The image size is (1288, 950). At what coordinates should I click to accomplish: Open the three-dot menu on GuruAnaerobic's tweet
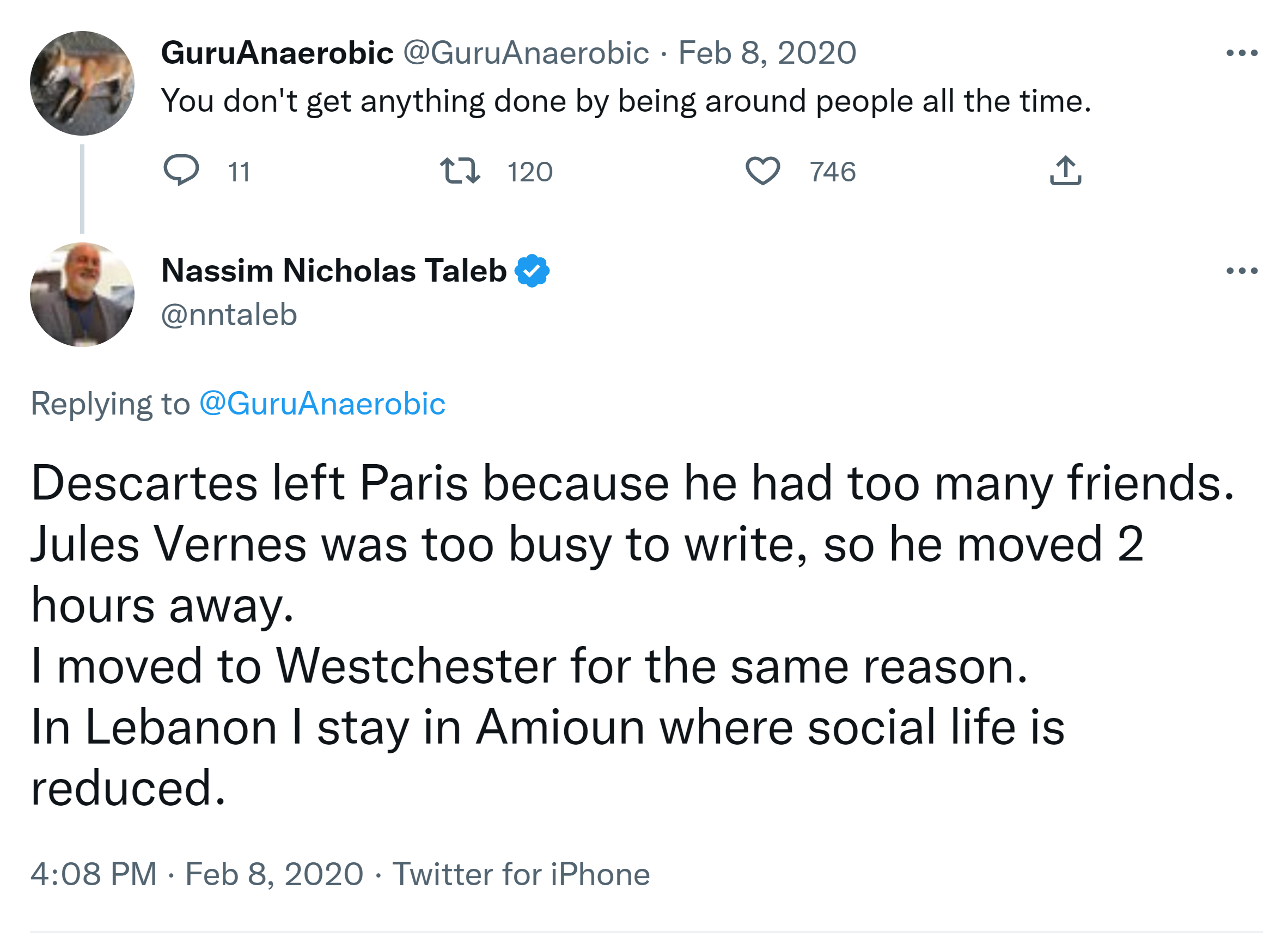(x=1241, y=53)
